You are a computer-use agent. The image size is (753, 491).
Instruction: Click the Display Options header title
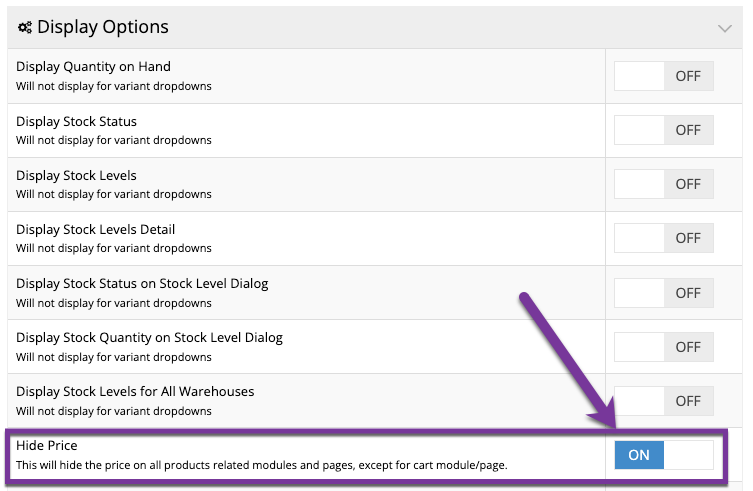tap(103, 27)
